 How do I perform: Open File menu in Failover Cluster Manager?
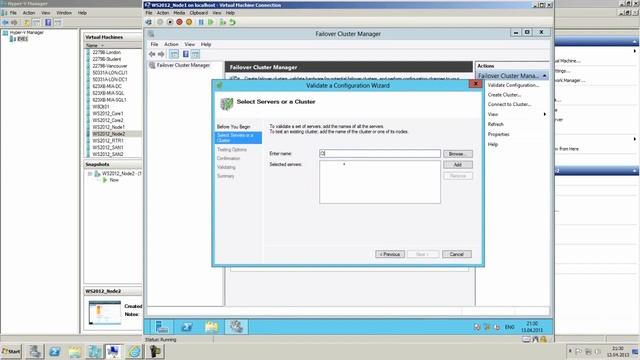click(x=154, y=44)
